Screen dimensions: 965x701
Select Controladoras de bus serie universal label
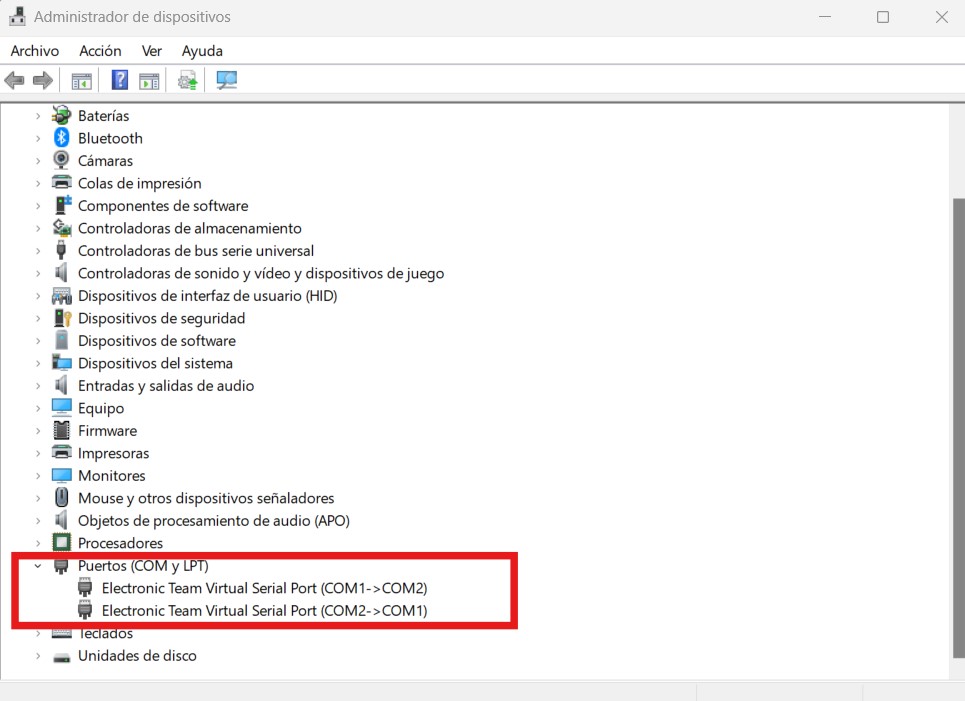click(196, 250)
